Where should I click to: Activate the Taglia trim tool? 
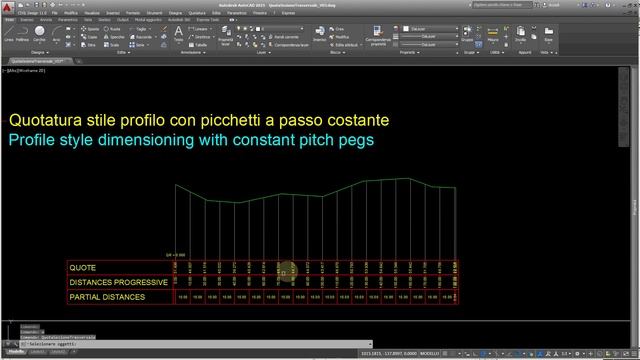pyautogui.click(x=138, y=29)
